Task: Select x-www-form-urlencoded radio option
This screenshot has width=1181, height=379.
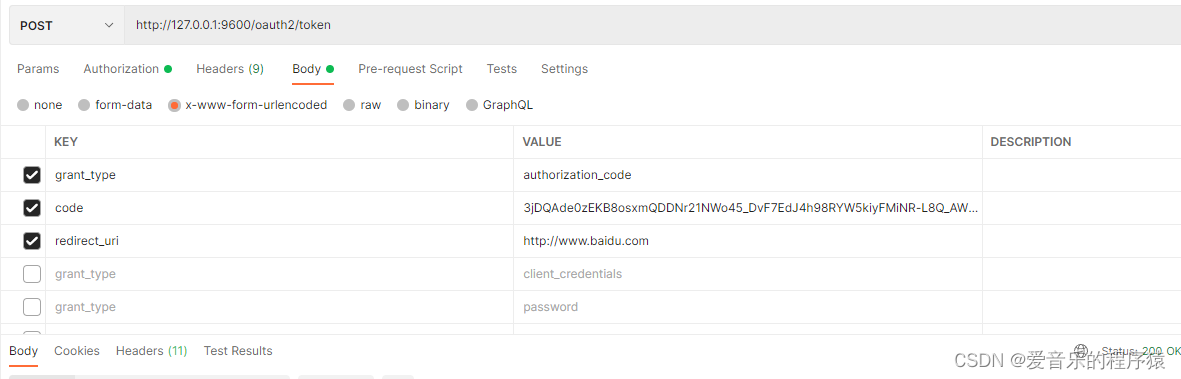Action: point(248,105)
